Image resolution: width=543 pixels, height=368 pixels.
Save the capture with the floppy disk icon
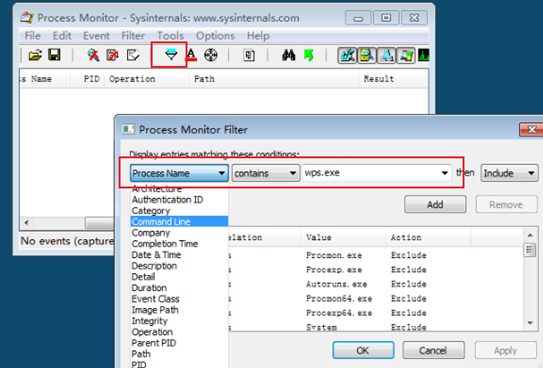[x=54, y=55]
